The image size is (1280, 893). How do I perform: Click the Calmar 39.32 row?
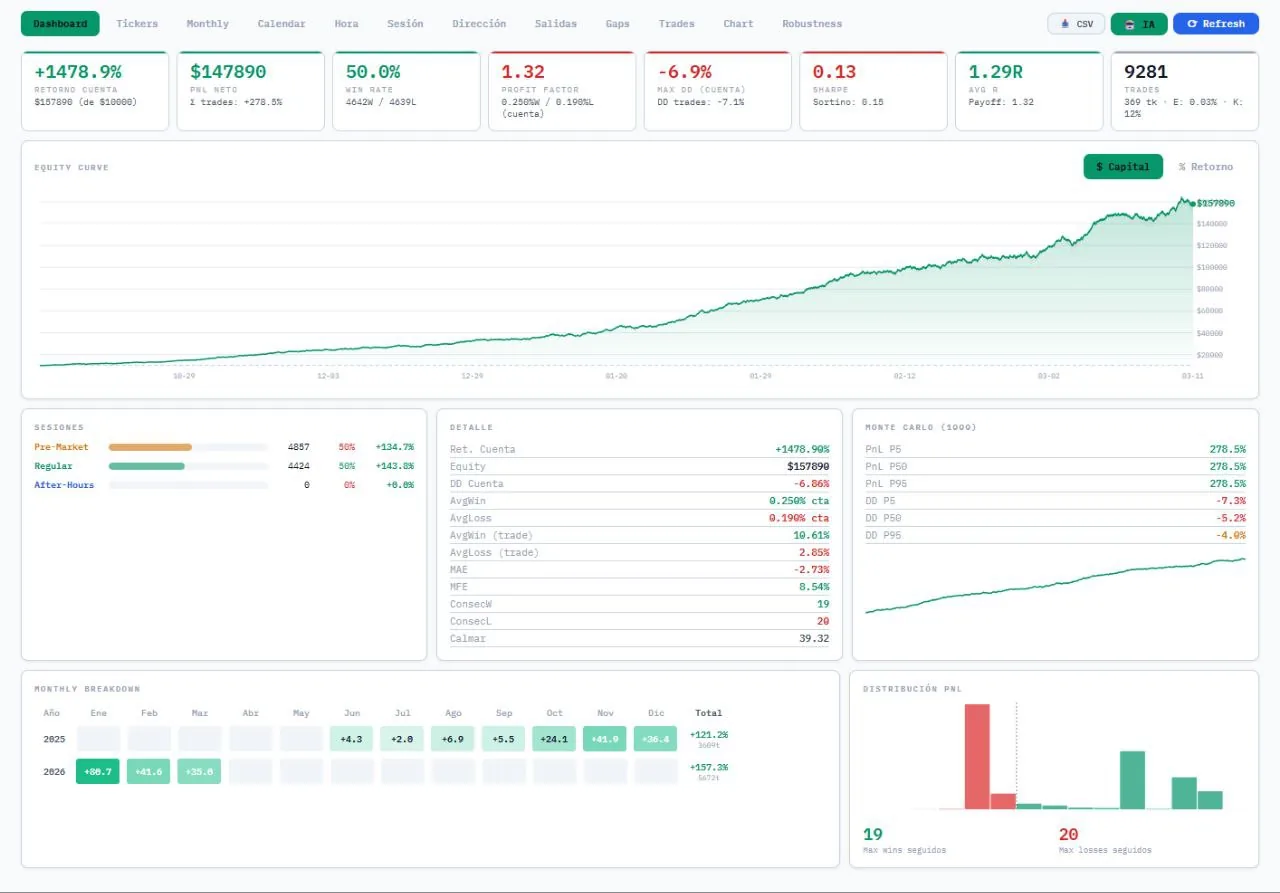pyautogui.click(x=639, y=638)
